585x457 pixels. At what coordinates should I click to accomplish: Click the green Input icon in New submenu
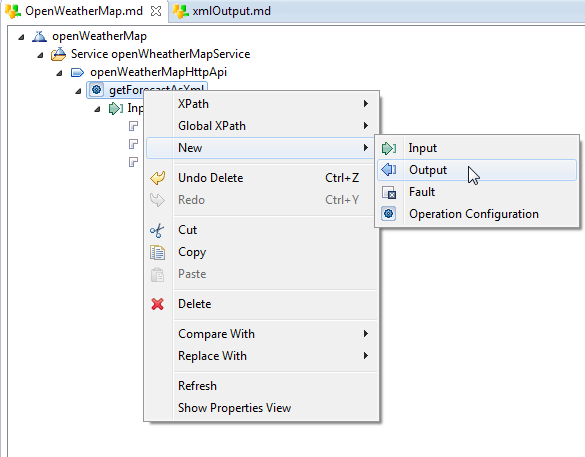click(389, 148)
